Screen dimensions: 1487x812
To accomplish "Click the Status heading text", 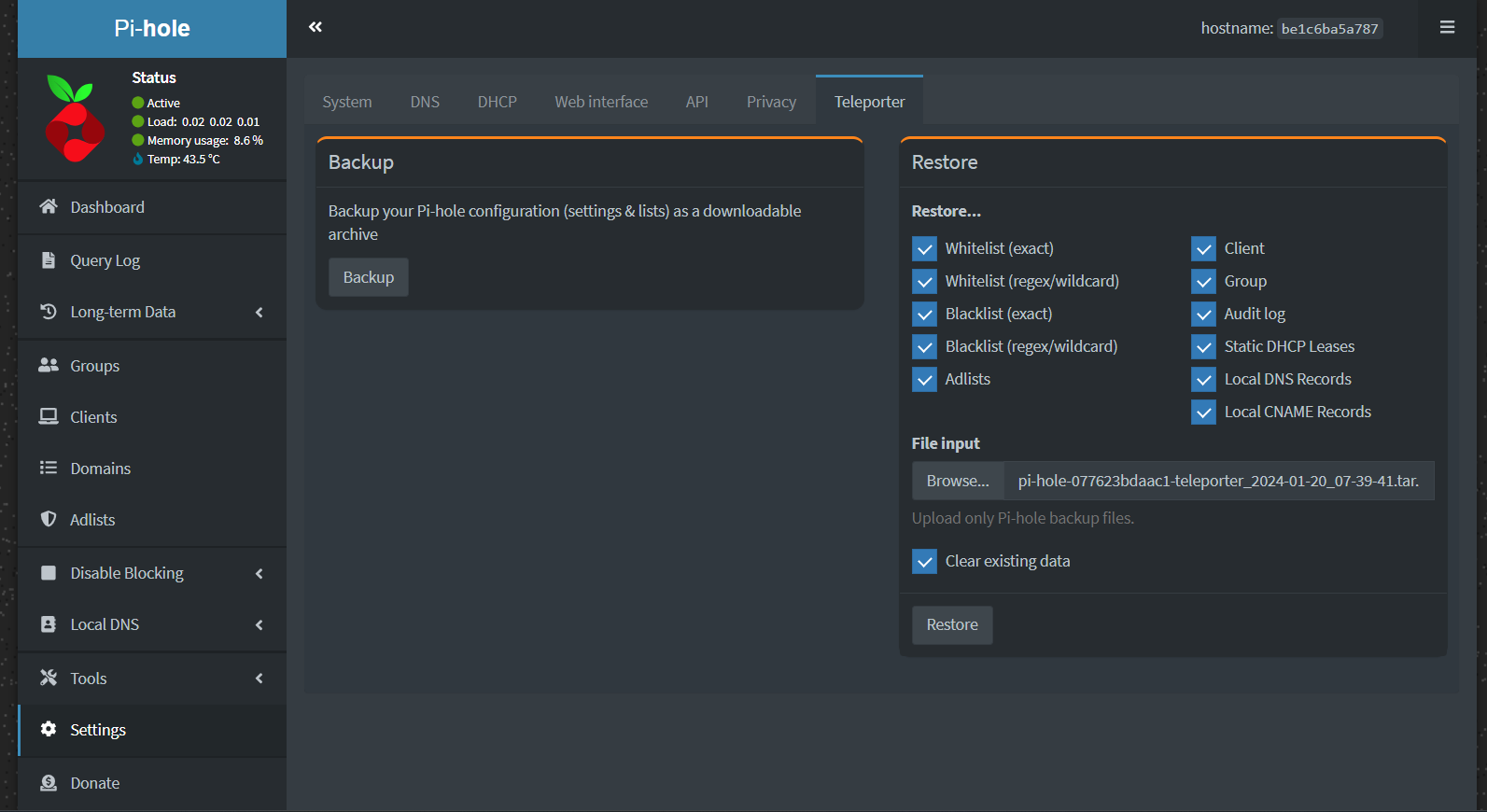I will click(154, 77).
